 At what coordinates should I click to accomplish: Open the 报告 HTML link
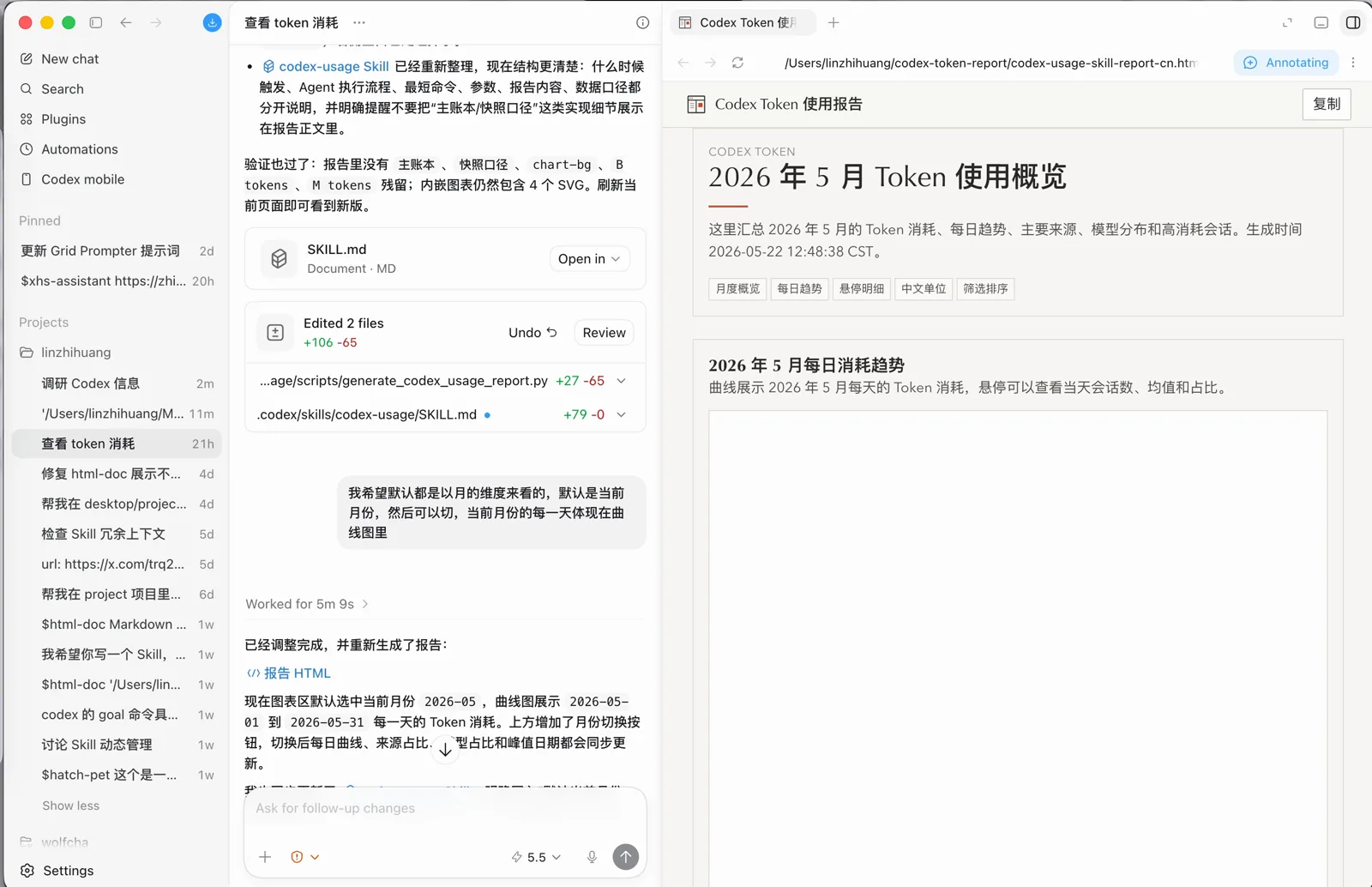pos(289,673)
